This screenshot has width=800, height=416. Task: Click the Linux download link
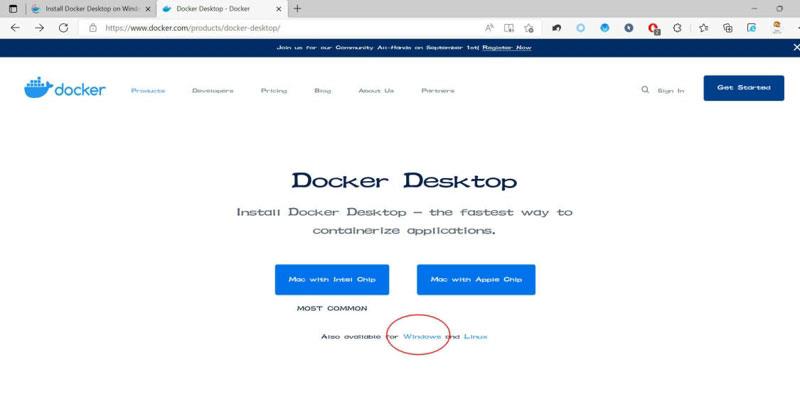[476, 336]
